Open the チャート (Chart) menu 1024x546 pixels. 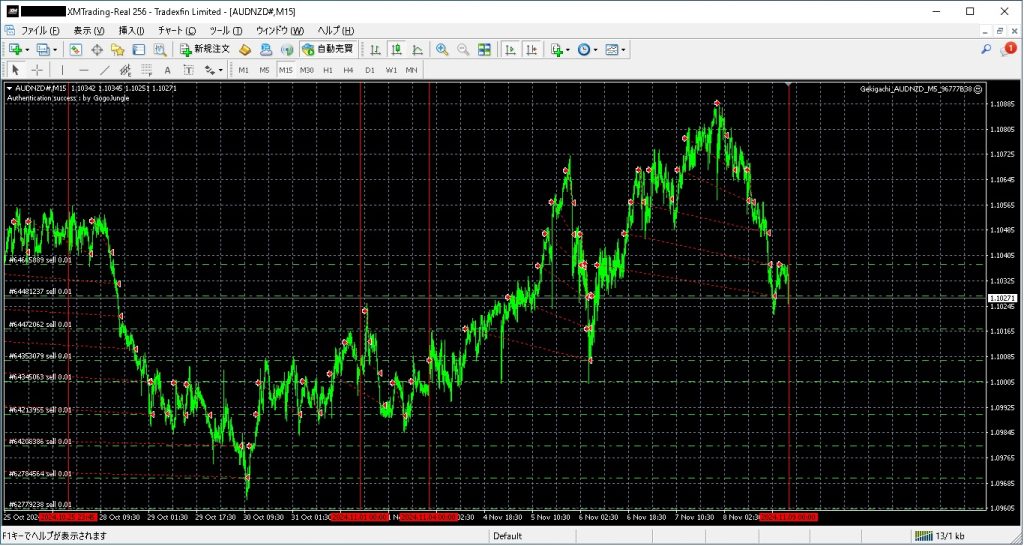[x=176, y=30]
